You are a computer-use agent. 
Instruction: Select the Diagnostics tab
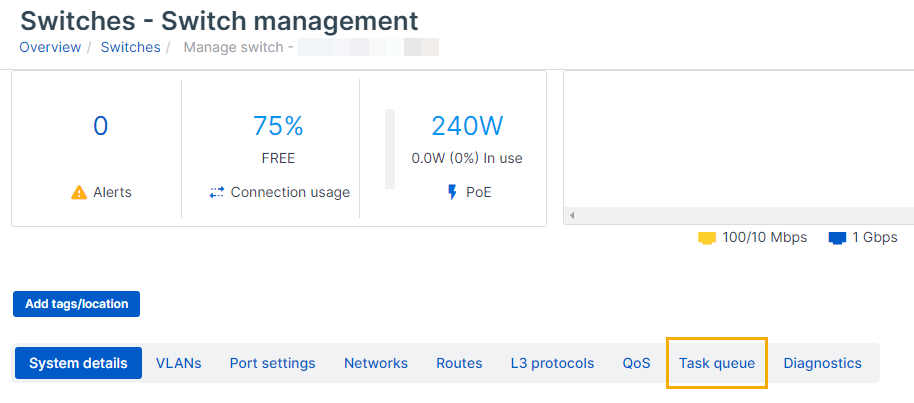(822, 363)
